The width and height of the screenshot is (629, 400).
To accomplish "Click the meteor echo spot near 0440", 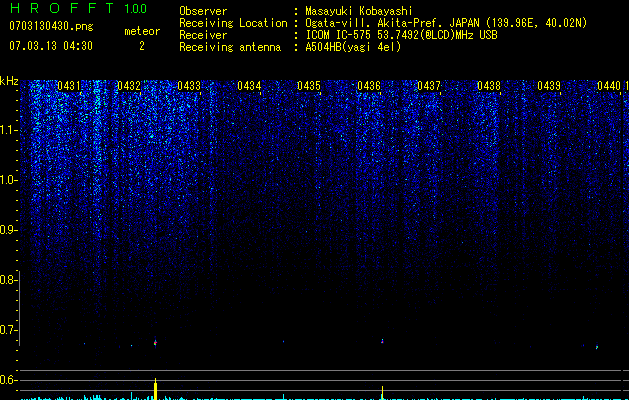I will click(597, 347).
